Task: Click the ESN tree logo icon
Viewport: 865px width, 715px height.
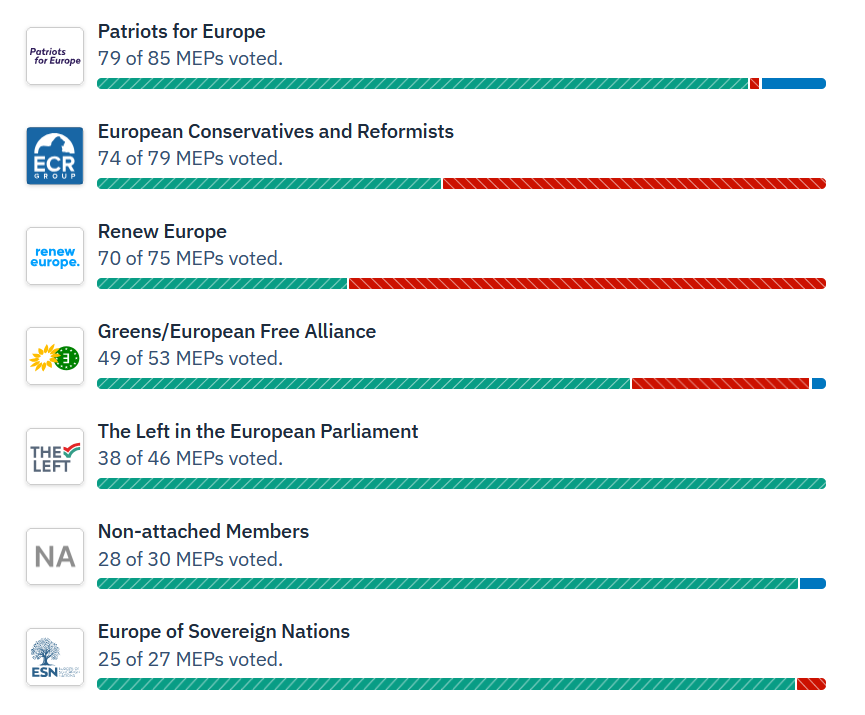Action: [x=55, y=656]
